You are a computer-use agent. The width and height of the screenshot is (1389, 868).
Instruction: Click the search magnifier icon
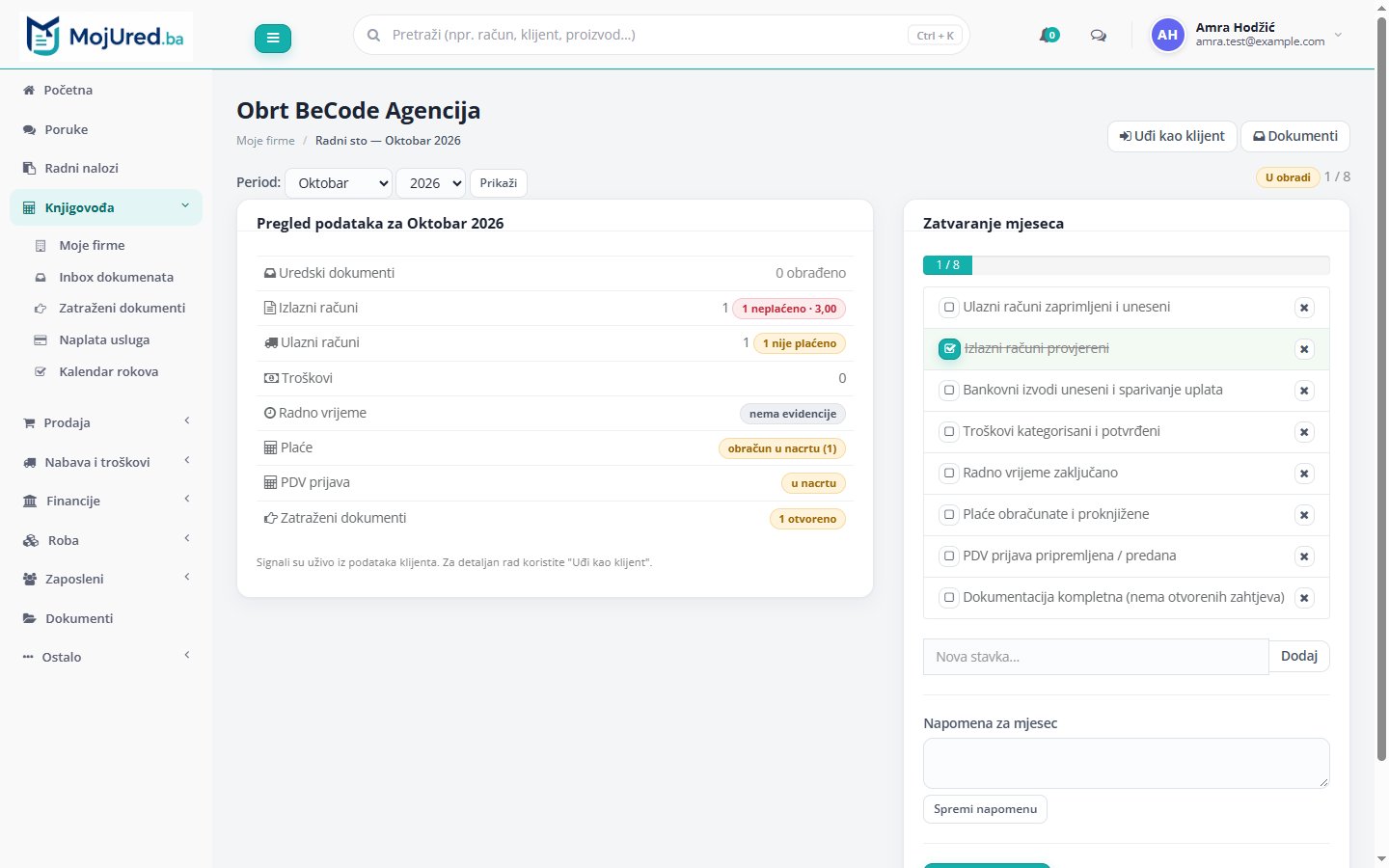point(373,36)
